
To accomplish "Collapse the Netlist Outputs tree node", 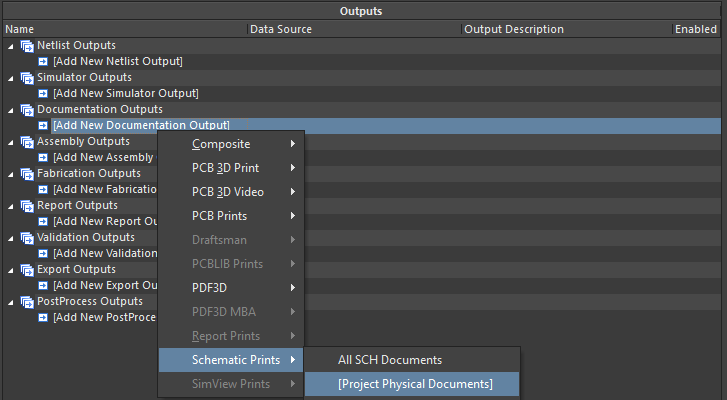I will 11,46.
